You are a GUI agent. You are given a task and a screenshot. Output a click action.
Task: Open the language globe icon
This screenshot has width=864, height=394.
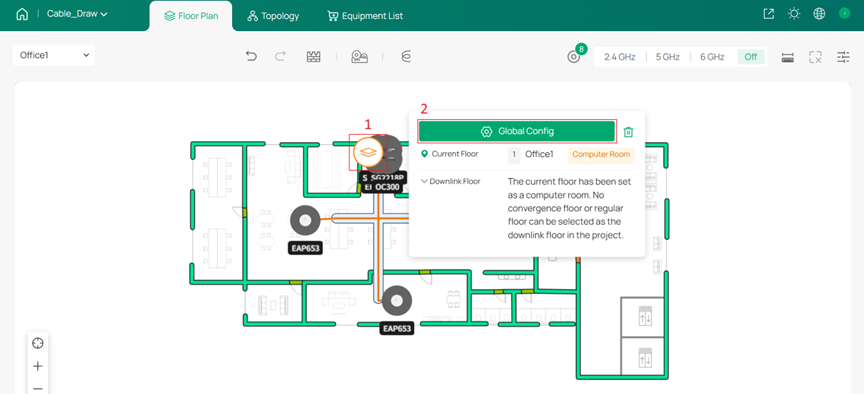819,14
